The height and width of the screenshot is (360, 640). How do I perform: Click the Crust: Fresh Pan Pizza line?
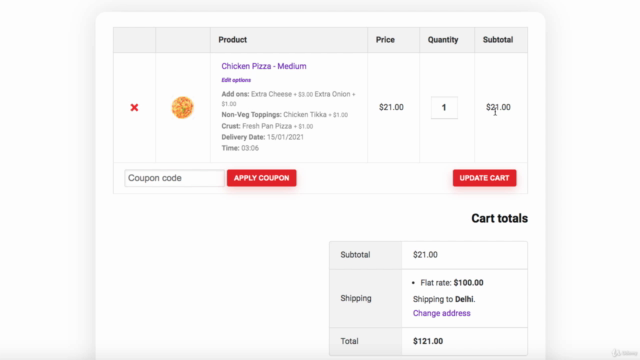(x=267, y=126)
